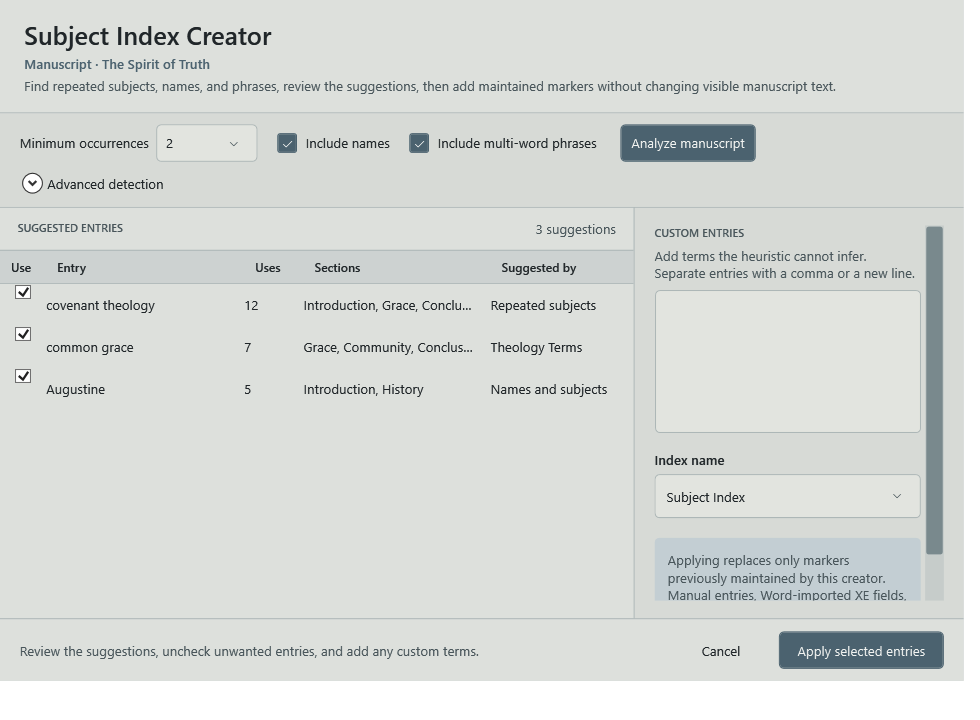Click the Subject Index Creator title
Screen dimensions: 980x720
[148, 36]
